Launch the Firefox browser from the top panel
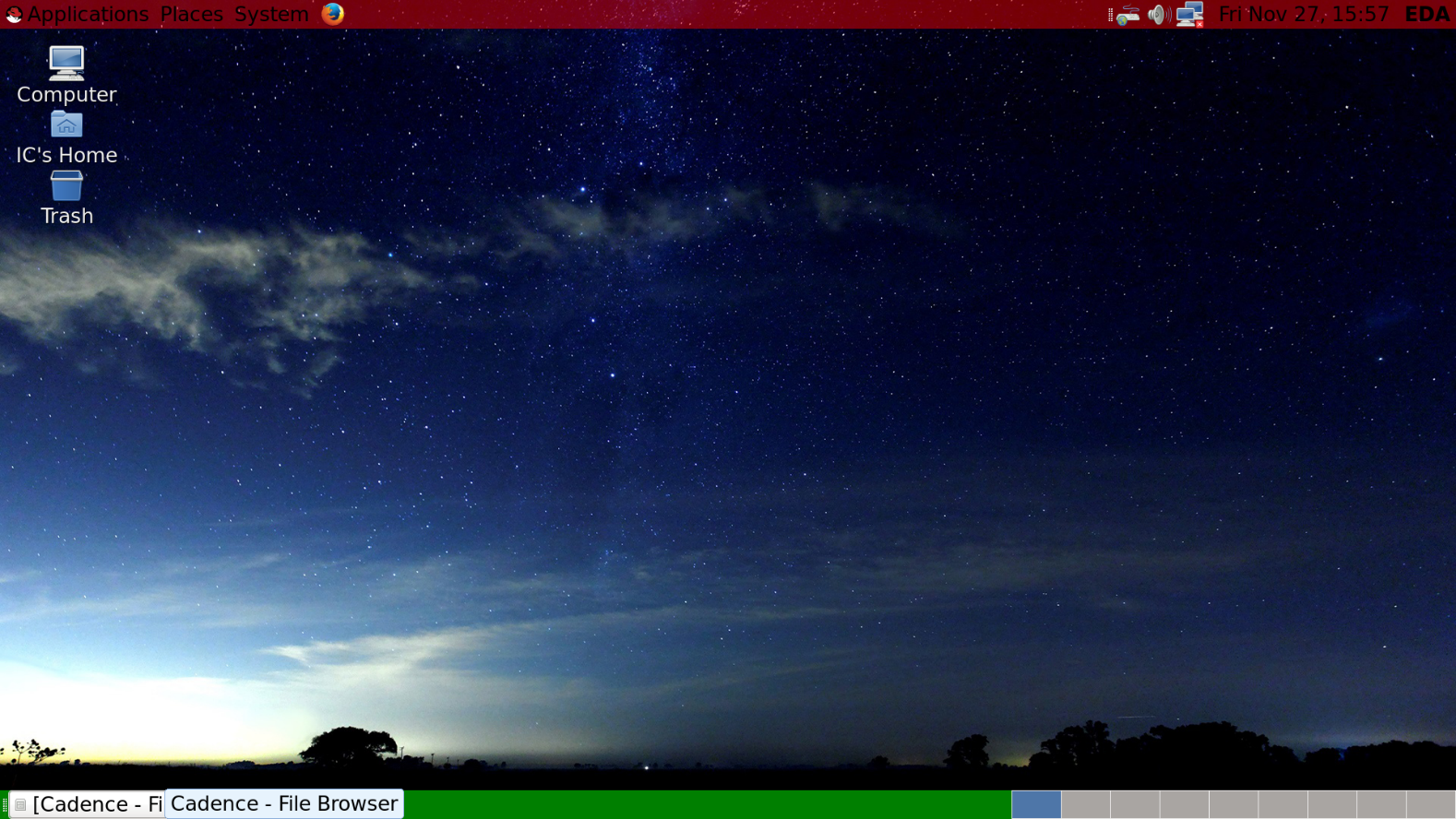1456x819 pixels. pyautogui.click(x=332, y=14)
